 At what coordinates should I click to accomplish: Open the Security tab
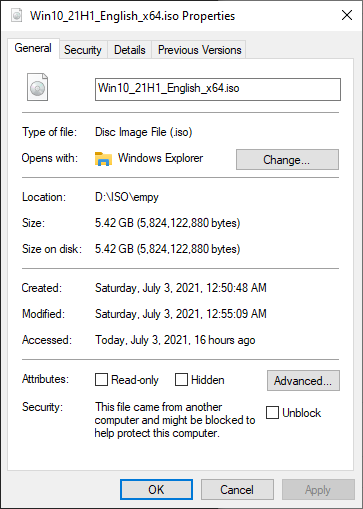click(x=83, y=50)
